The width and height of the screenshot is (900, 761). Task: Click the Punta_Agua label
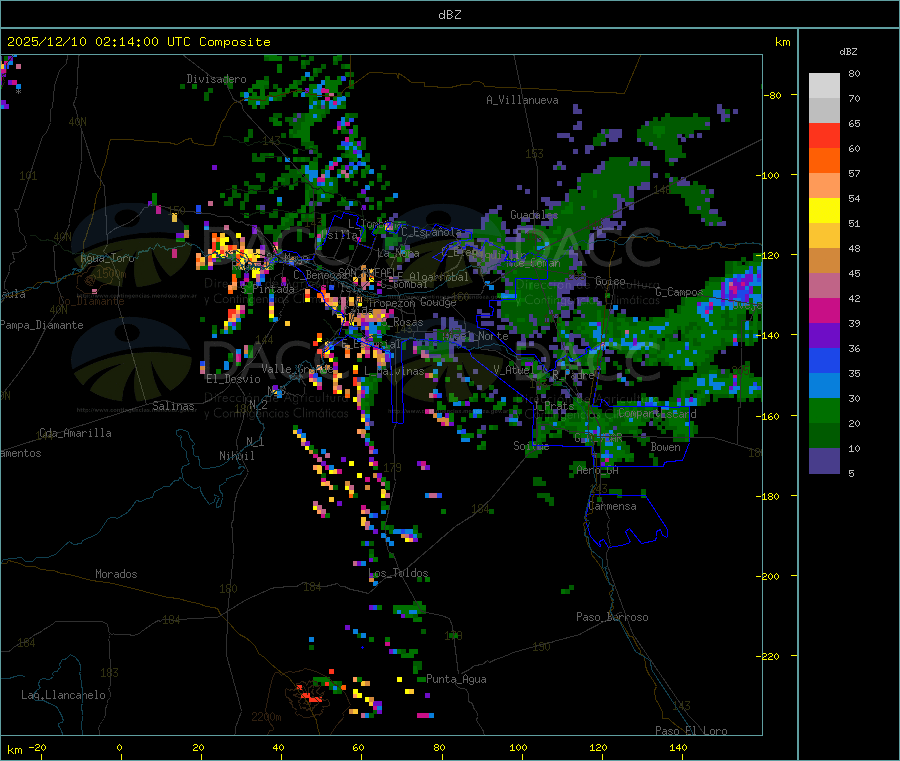(456, 679)
